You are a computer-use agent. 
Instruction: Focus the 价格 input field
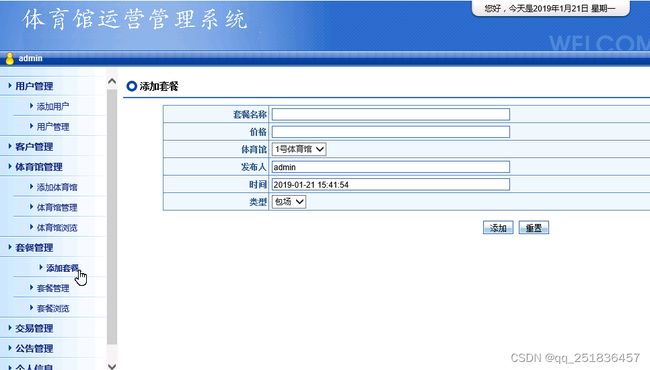click(x=390, y=132)
